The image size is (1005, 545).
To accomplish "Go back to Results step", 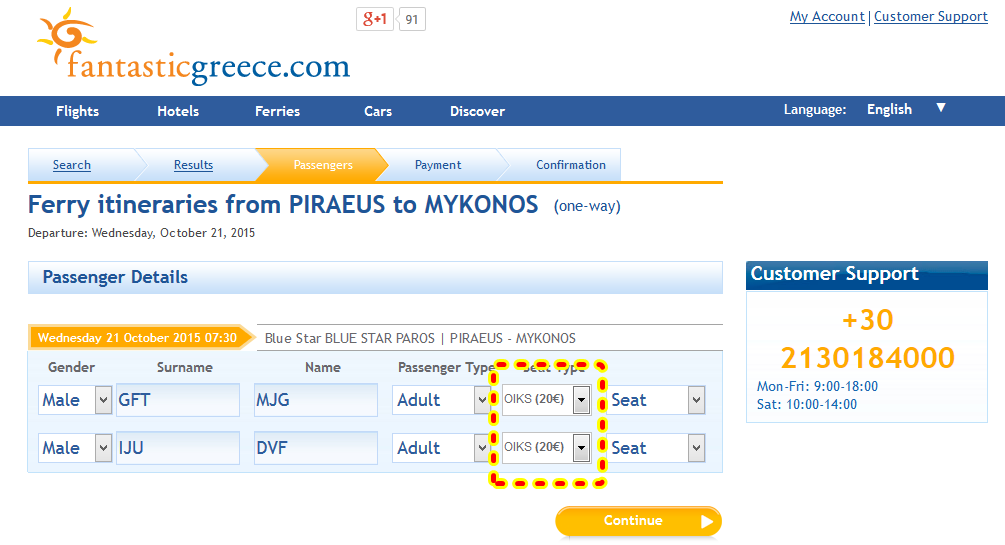I will [x=194, y=165].
